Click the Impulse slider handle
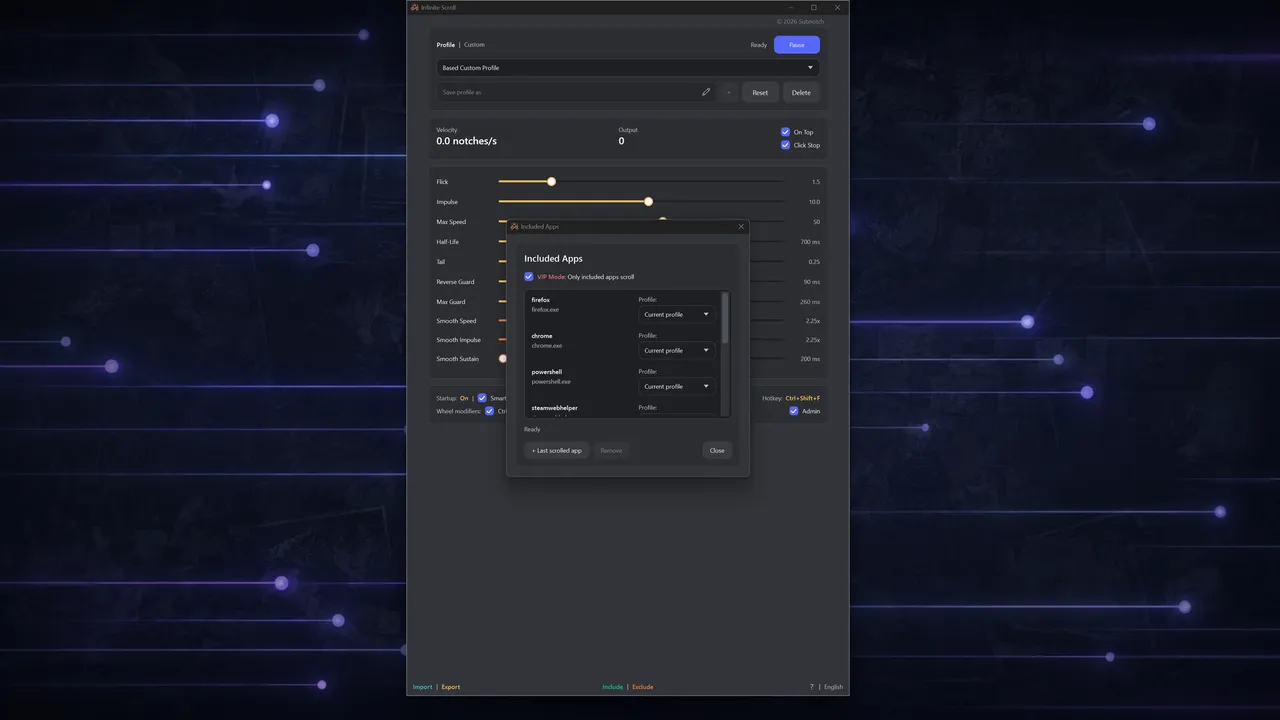 [x=648, y=201]
